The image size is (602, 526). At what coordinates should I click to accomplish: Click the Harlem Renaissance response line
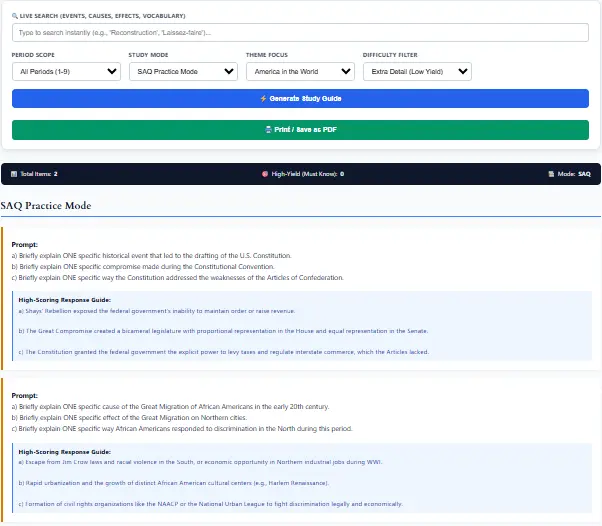point(174,483)
